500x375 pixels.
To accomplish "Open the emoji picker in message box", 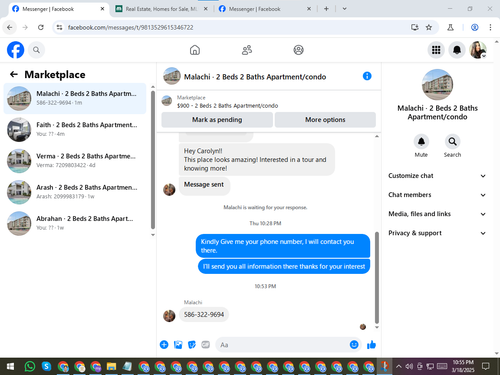I will pos(354,345).
